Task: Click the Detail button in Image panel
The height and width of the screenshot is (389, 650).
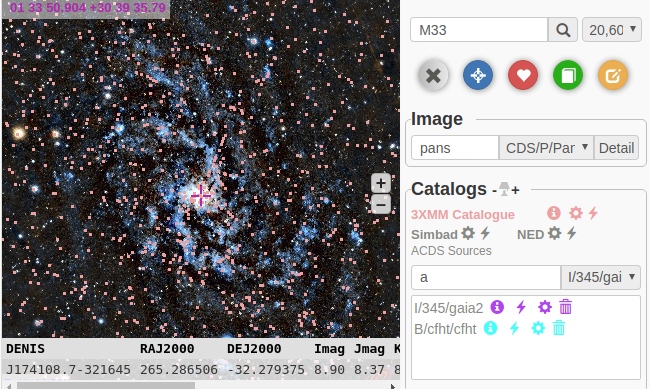Action: point(616,148)
